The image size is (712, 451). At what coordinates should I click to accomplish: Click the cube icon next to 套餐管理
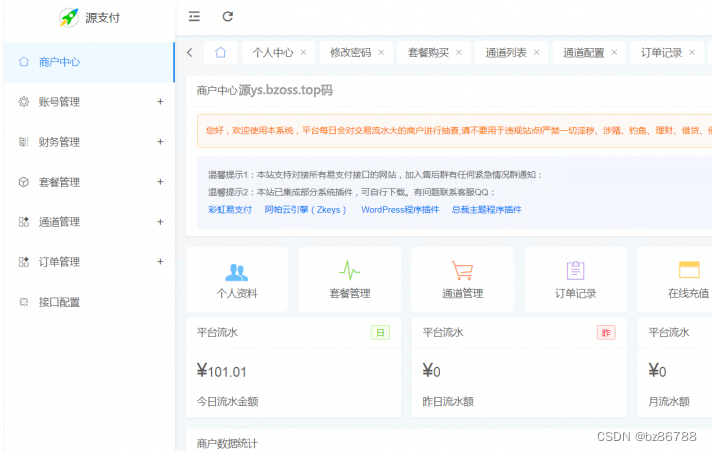pyautogui.click(x=24, y=182)
